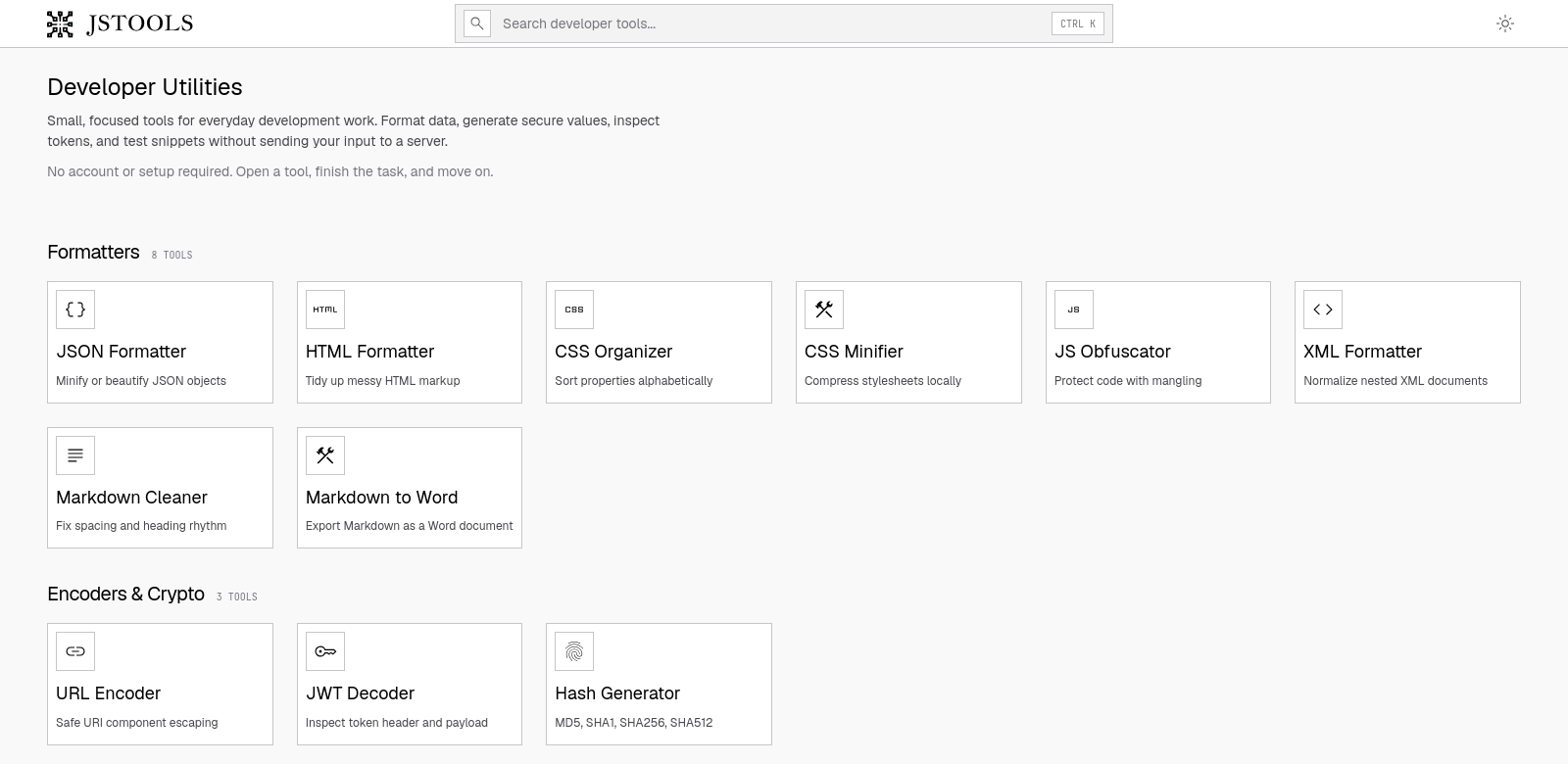Image resolution: width=1568 pixels, height=764 pixels.
Task: Click the "8 TOOLS" count label
Action: pos(171,255)
